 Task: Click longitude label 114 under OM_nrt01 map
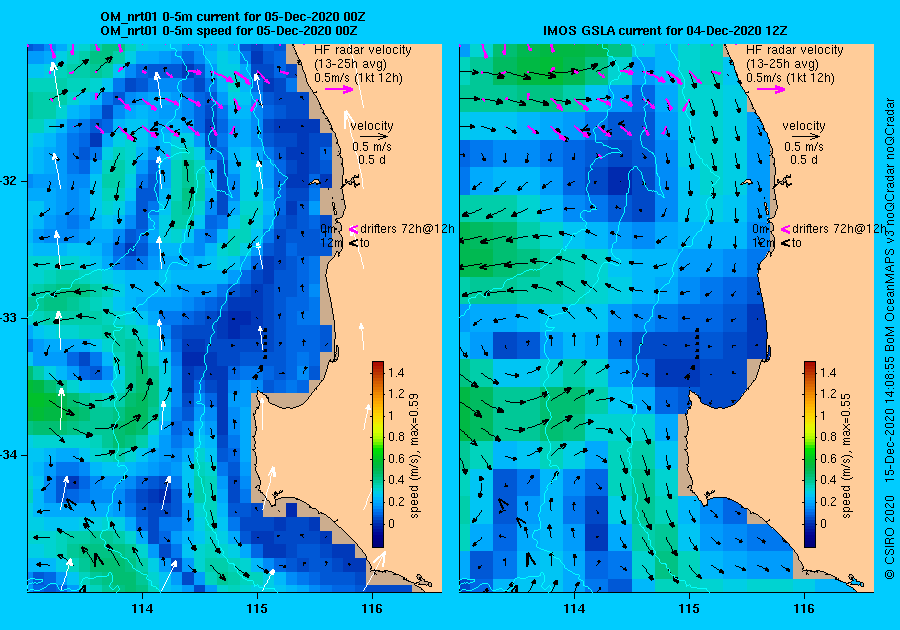click(x=142, y=609)
